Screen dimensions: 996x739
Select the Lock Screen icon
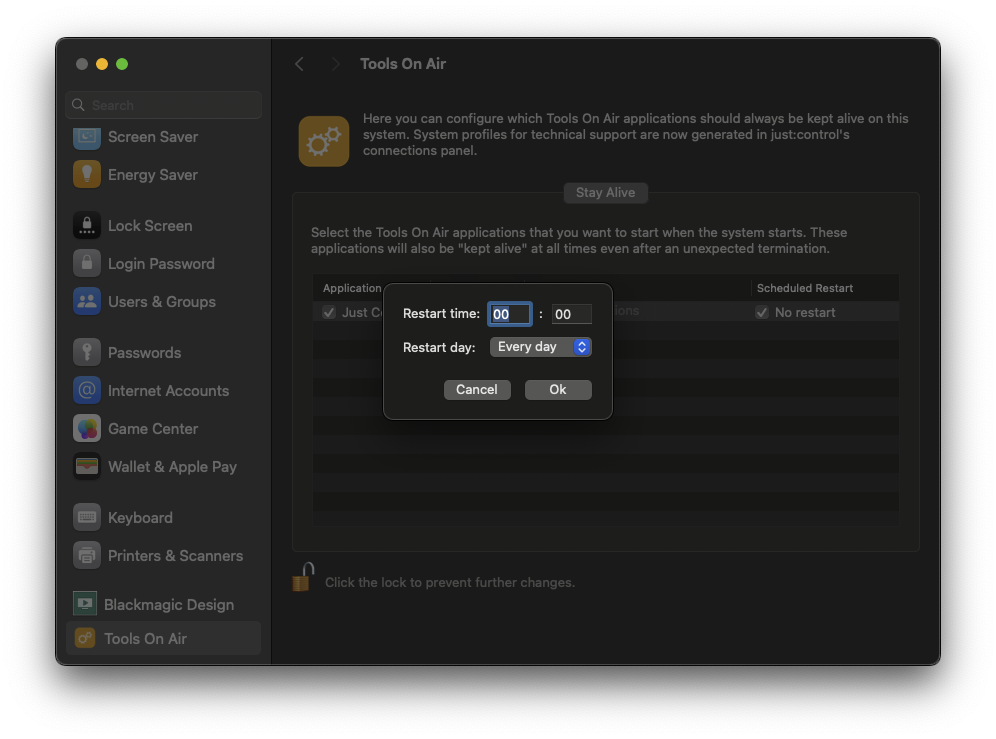click(x=87, y=226)
